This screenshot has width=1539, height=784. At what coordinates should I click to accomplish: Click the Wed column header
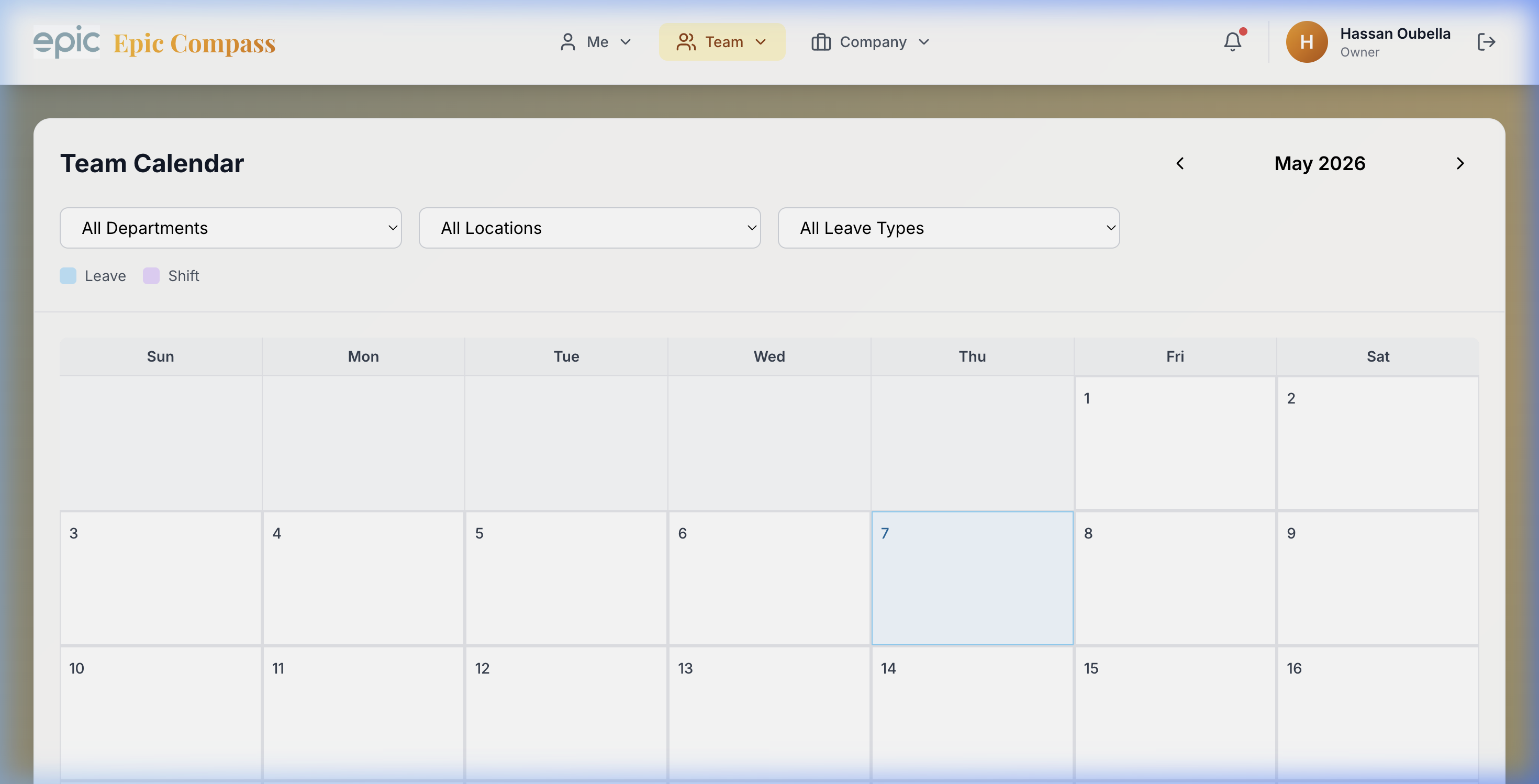tap(769, 356)
